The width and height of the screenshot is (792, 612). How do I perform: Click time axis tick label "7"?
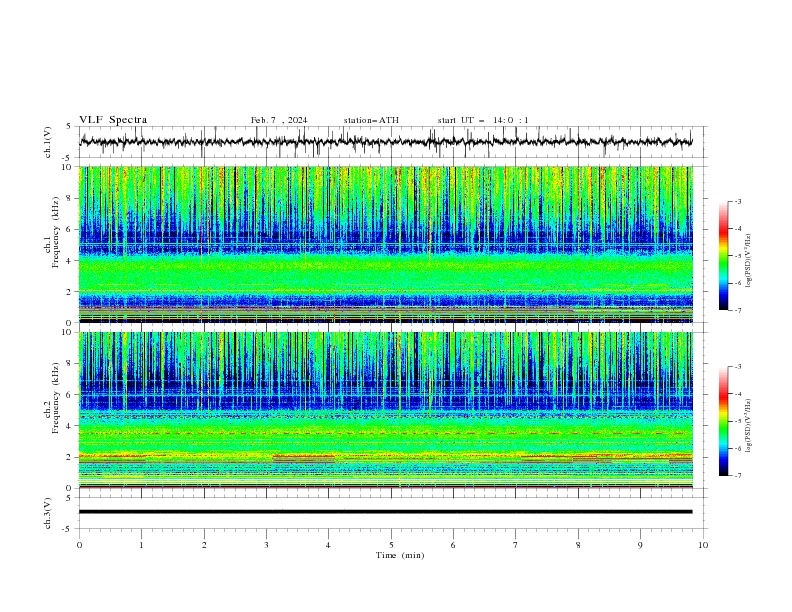pos(516,545)
